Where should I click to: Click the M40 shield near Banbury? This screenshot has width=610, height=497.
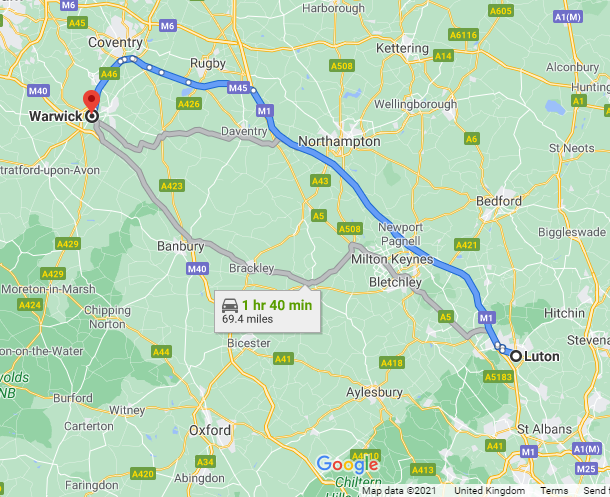click(197, 269)
